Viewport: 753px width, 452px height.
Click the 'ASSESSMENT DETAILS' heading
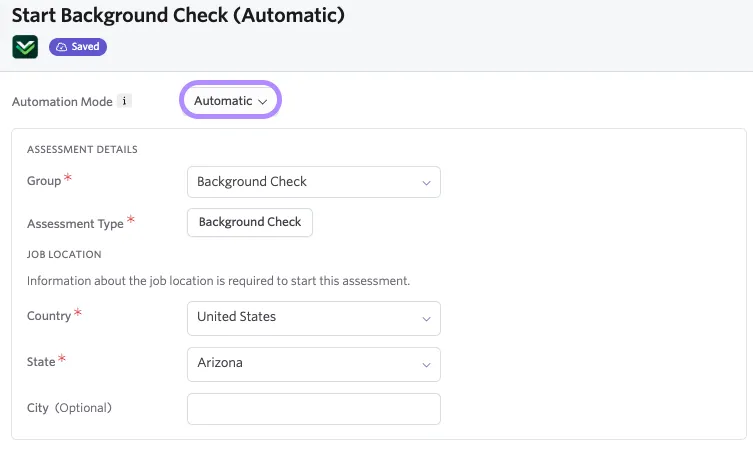tap(82, 149)
